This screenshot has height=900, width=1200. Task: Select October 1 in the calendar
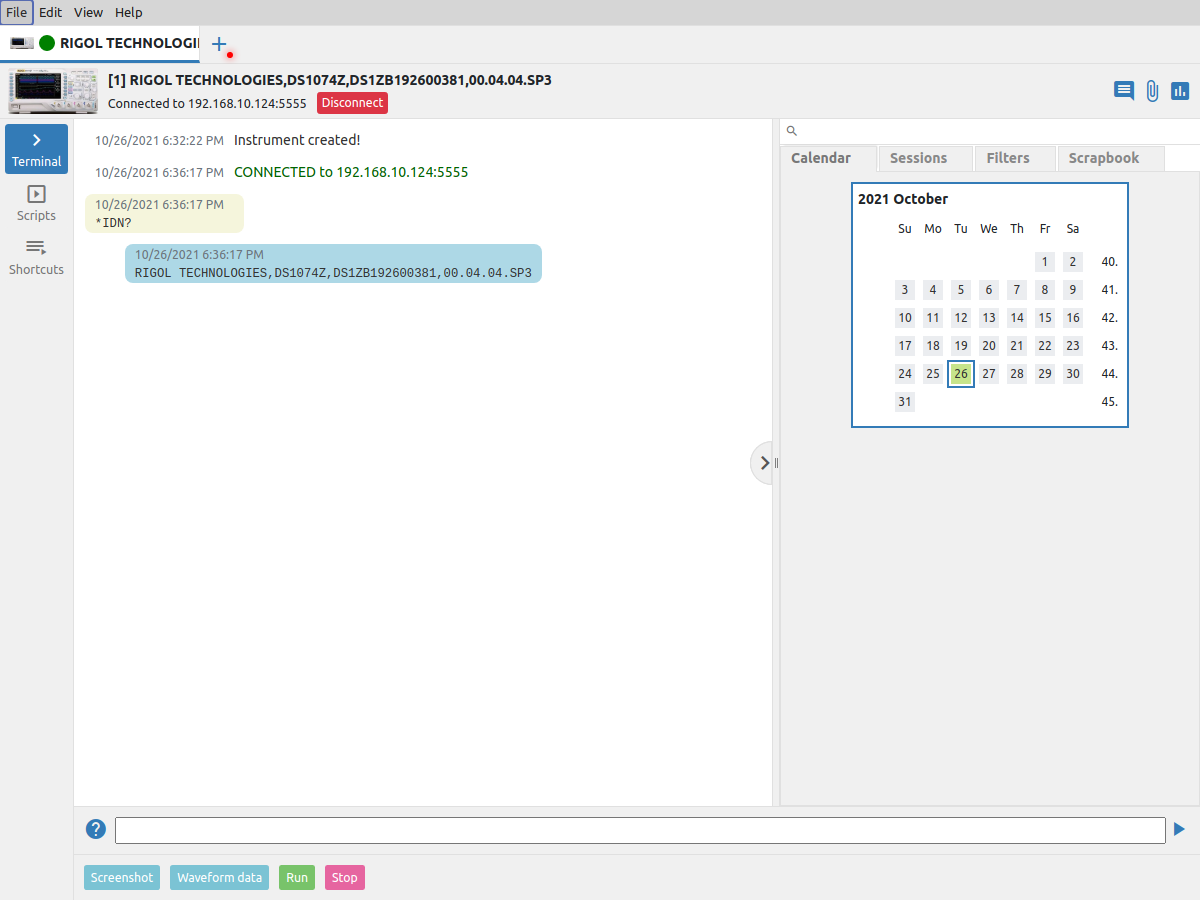(x=1045, y=262)
